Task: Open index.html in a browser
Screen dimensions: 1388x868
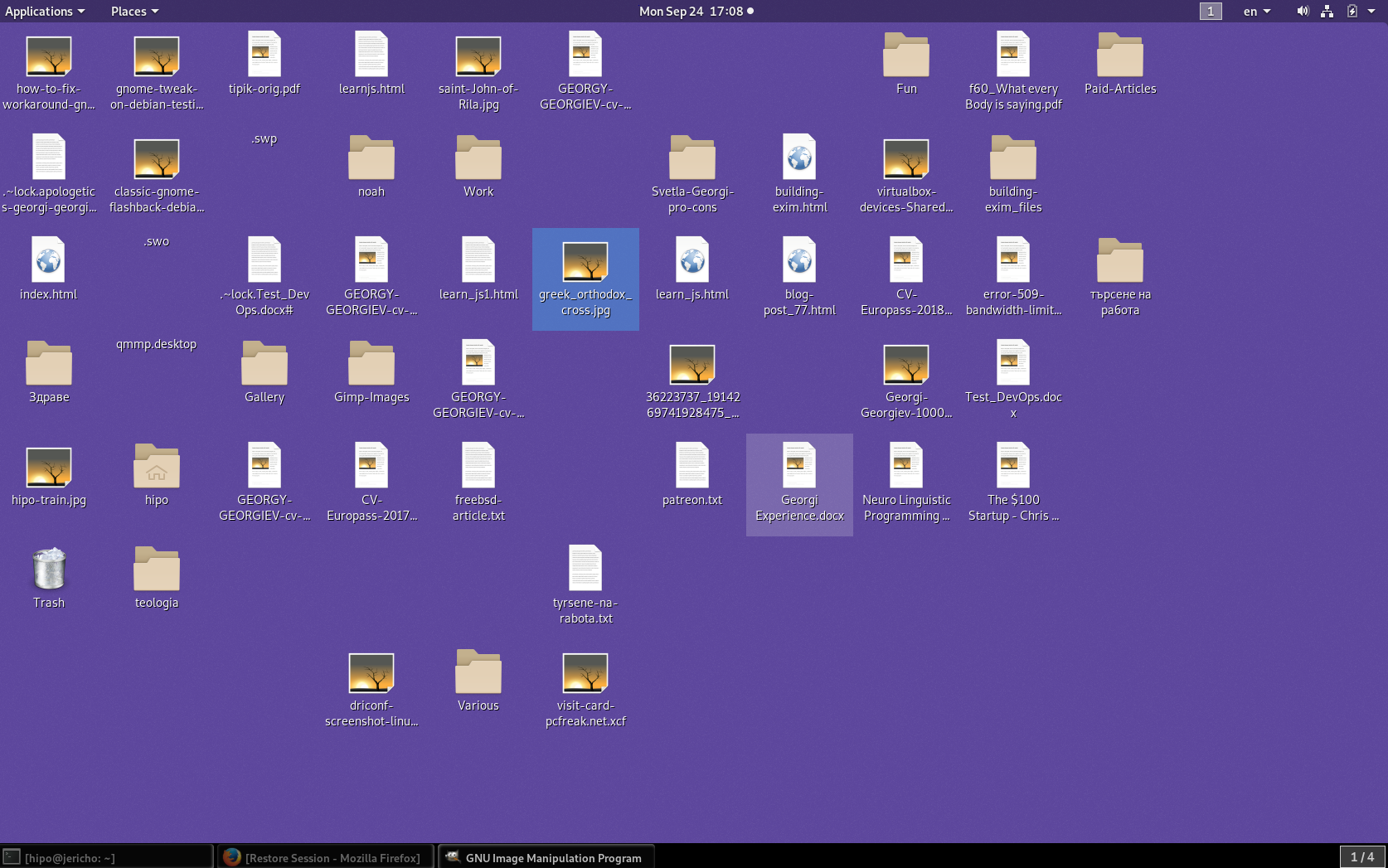Action: (49, 259)
